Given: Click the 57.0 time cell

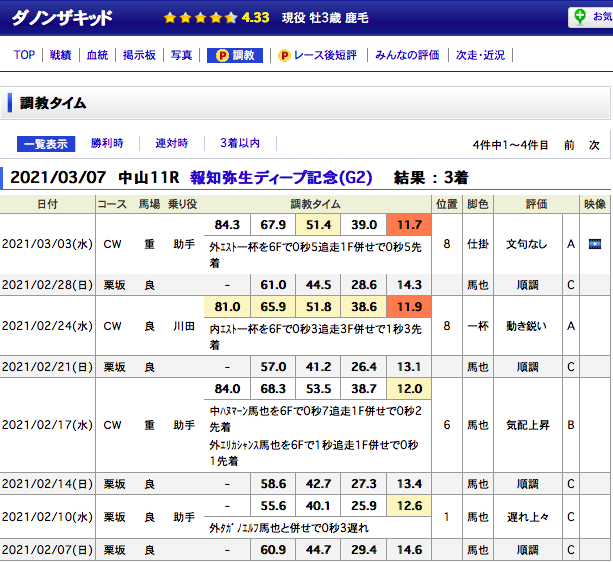Looking at the screenshot, I should coord(273,367).
